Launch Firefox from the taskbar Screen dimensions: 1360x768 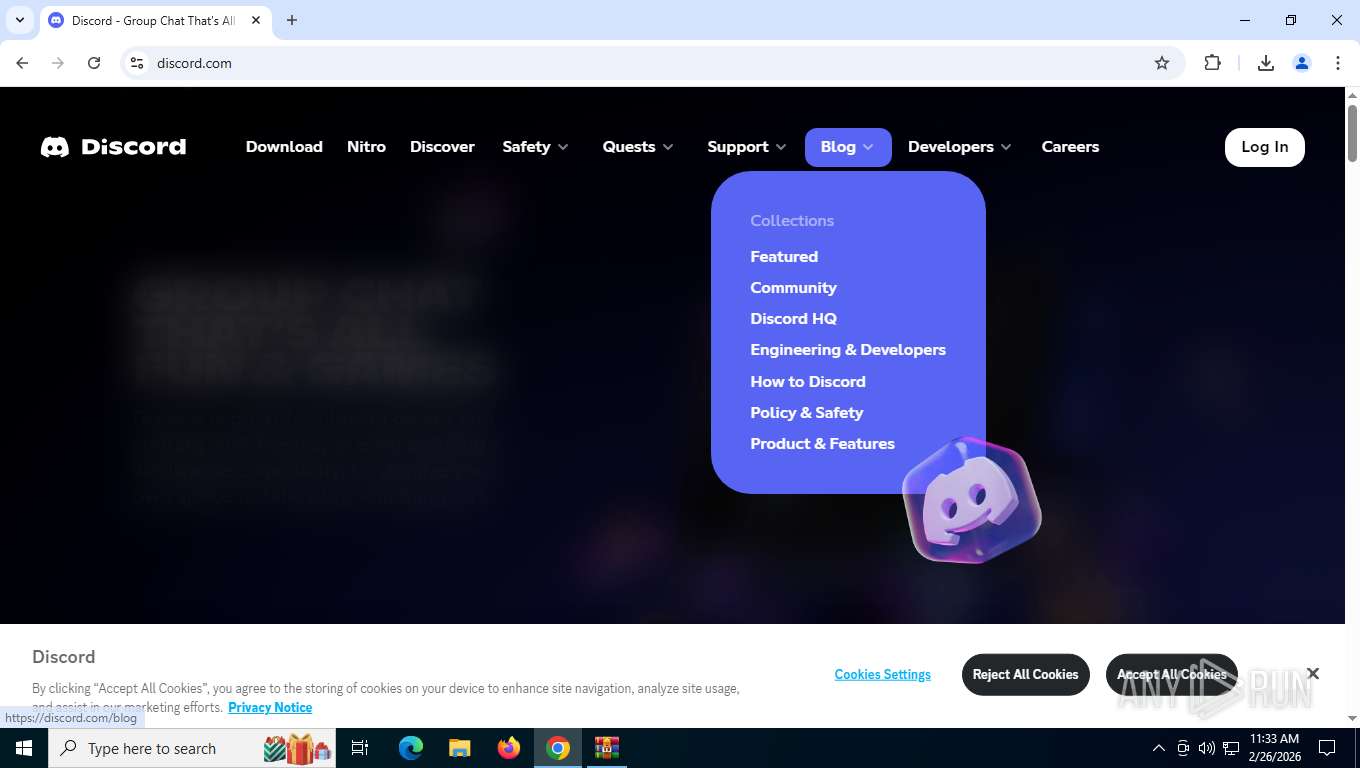(x=509, y=748)
